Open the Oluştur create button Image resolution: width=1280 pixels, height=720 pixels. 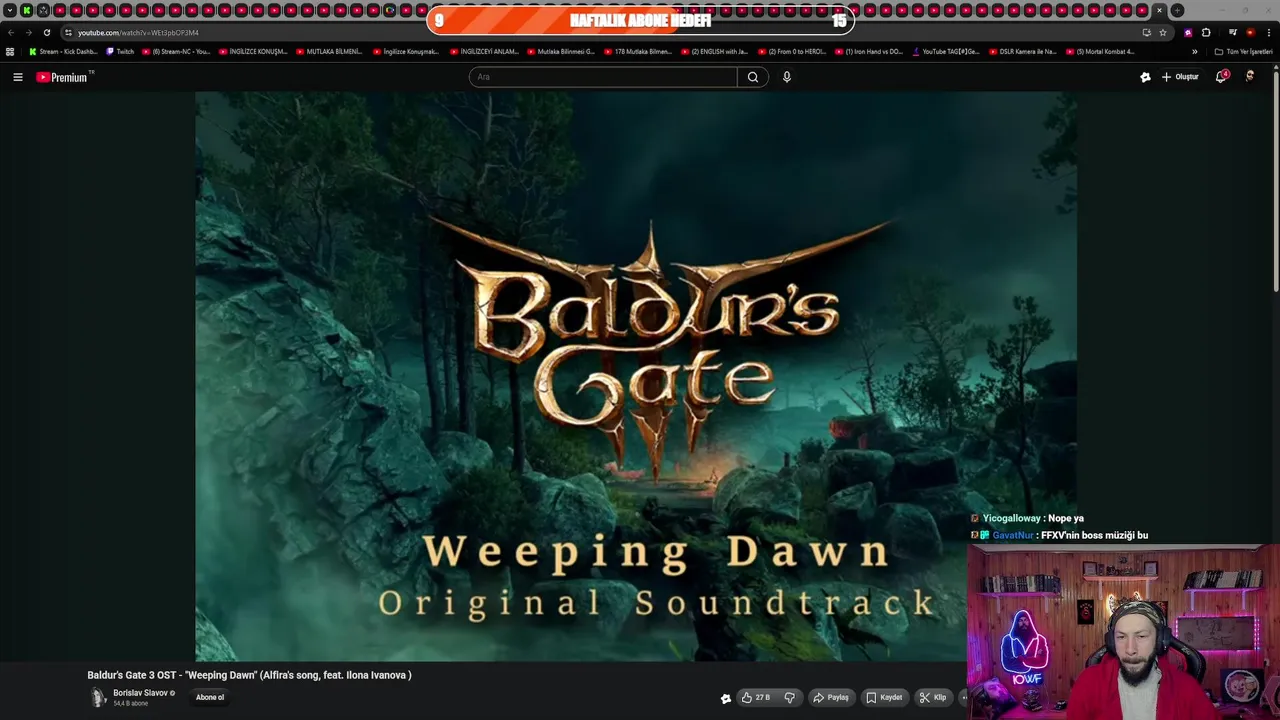(x=1180, y=77)
